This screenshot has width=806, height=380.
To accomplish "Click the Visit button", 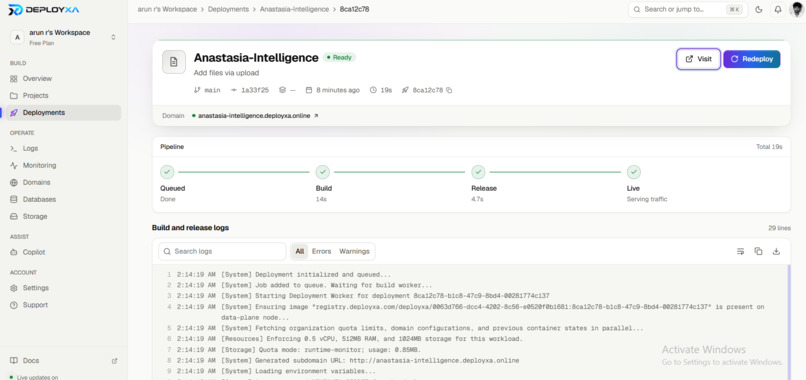I will click(x=698, y=59).
